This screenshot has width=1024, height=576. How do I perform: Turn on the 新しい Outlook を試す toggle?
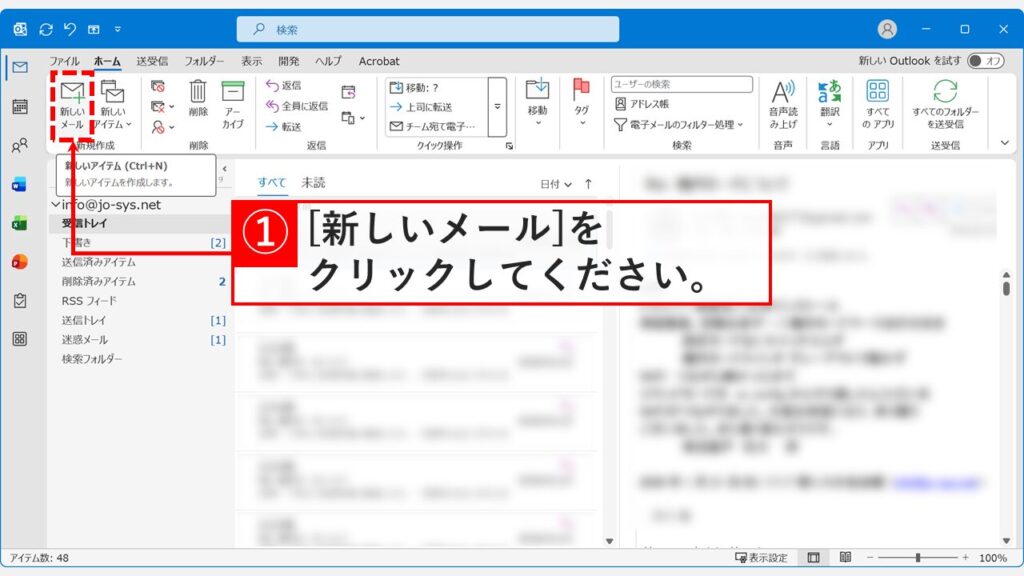point(984,62)
